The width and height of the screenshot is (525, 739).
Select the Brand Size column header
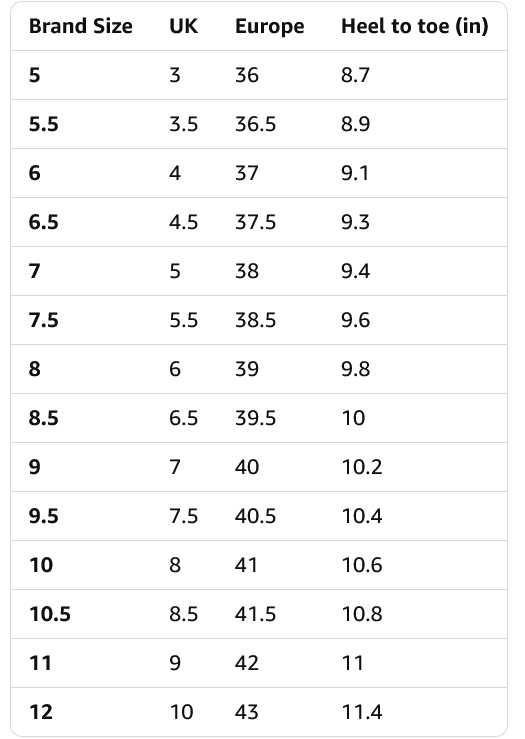[x=81, y=26]
